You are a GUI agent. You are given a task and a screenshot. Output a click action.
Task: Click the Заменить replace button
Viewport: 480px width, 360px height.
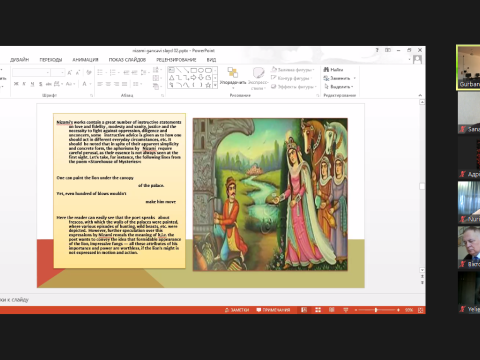tap(339, 78)
